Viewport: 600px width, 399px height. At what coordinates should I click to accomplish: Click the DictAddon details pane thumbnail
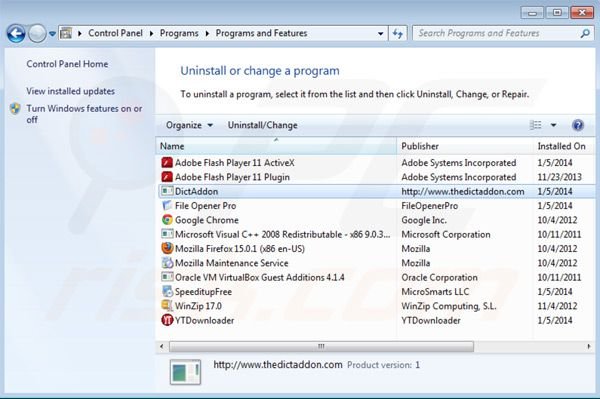[x=186, y=372]
